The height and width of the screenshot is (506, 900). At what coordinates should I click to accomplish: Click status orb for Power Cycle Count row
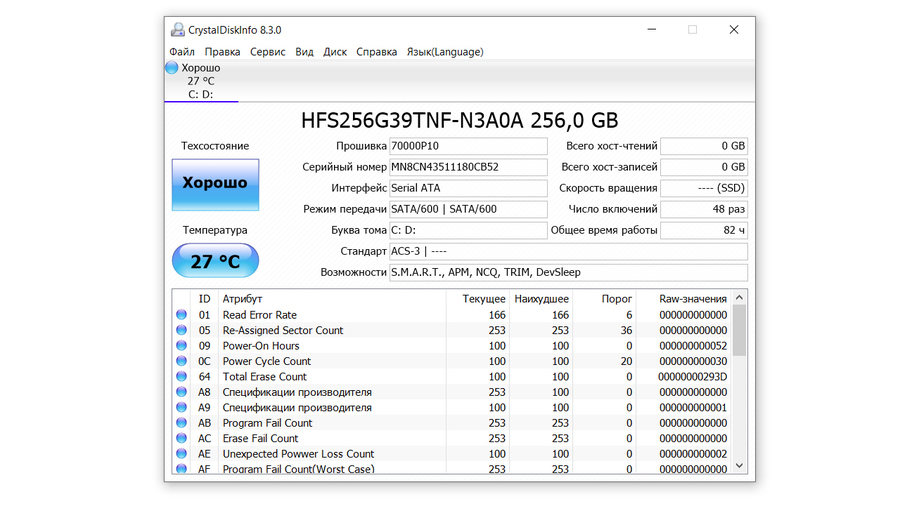(x=181, y=361)
